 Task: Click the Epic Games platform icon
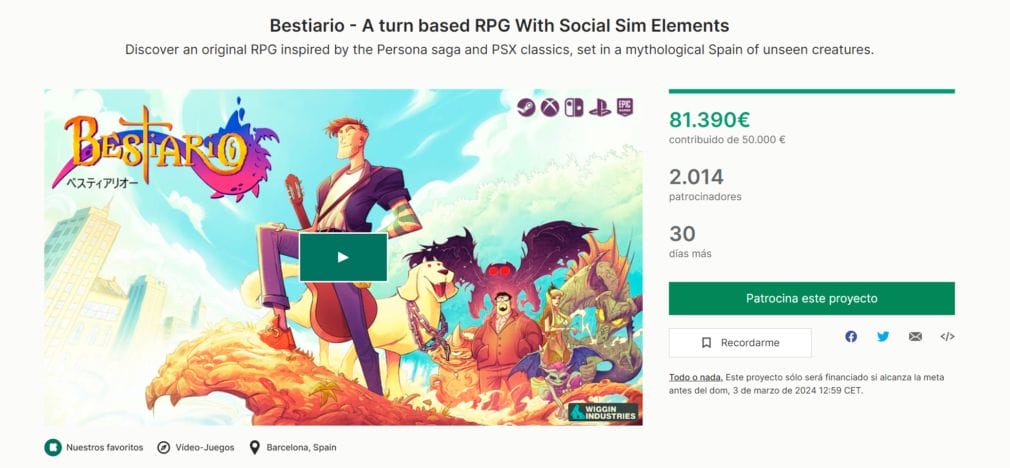[624, 107]
